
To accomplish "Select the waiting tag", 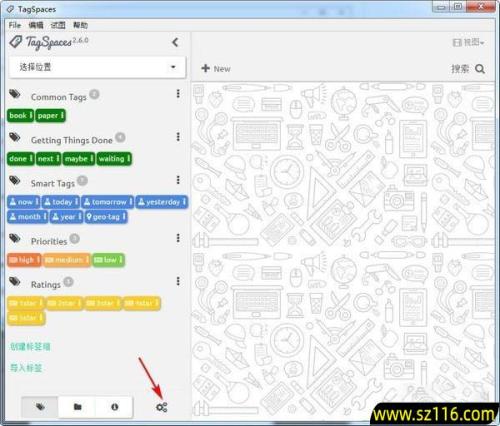I will click(x=114, y=159).
